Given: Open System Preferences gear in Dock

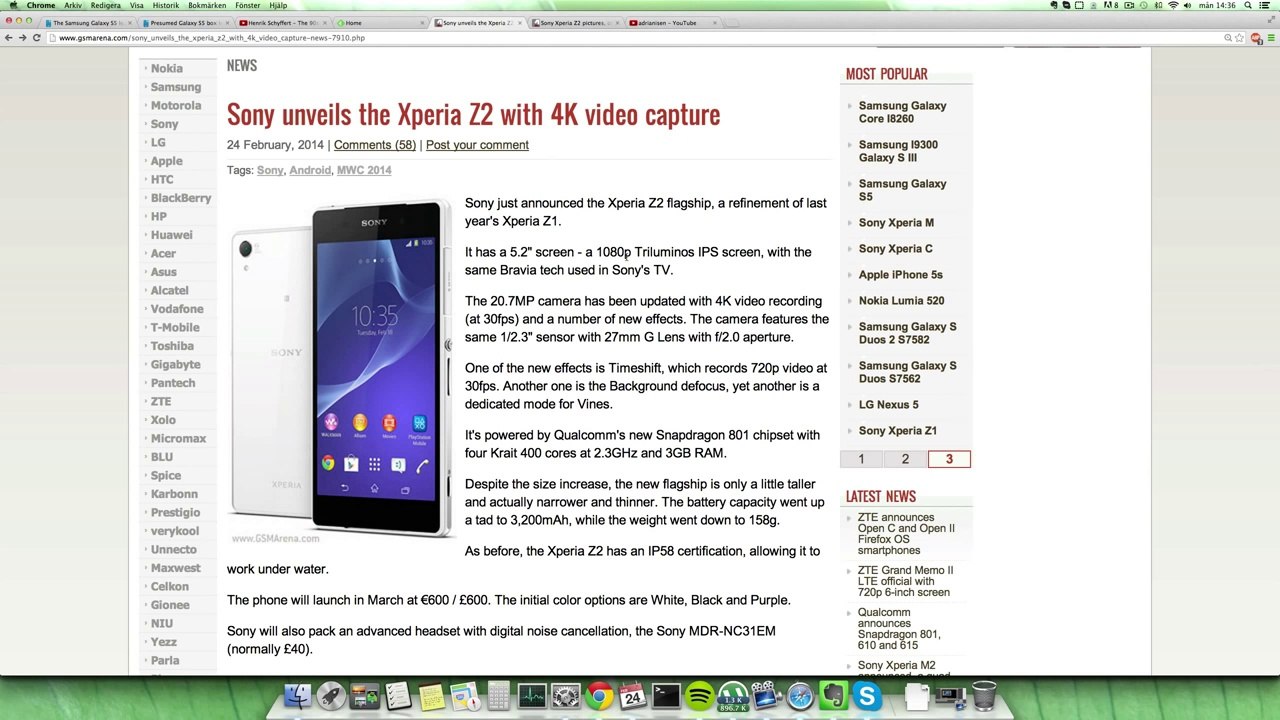Looking at the screenshot, I should coord(565,695).
